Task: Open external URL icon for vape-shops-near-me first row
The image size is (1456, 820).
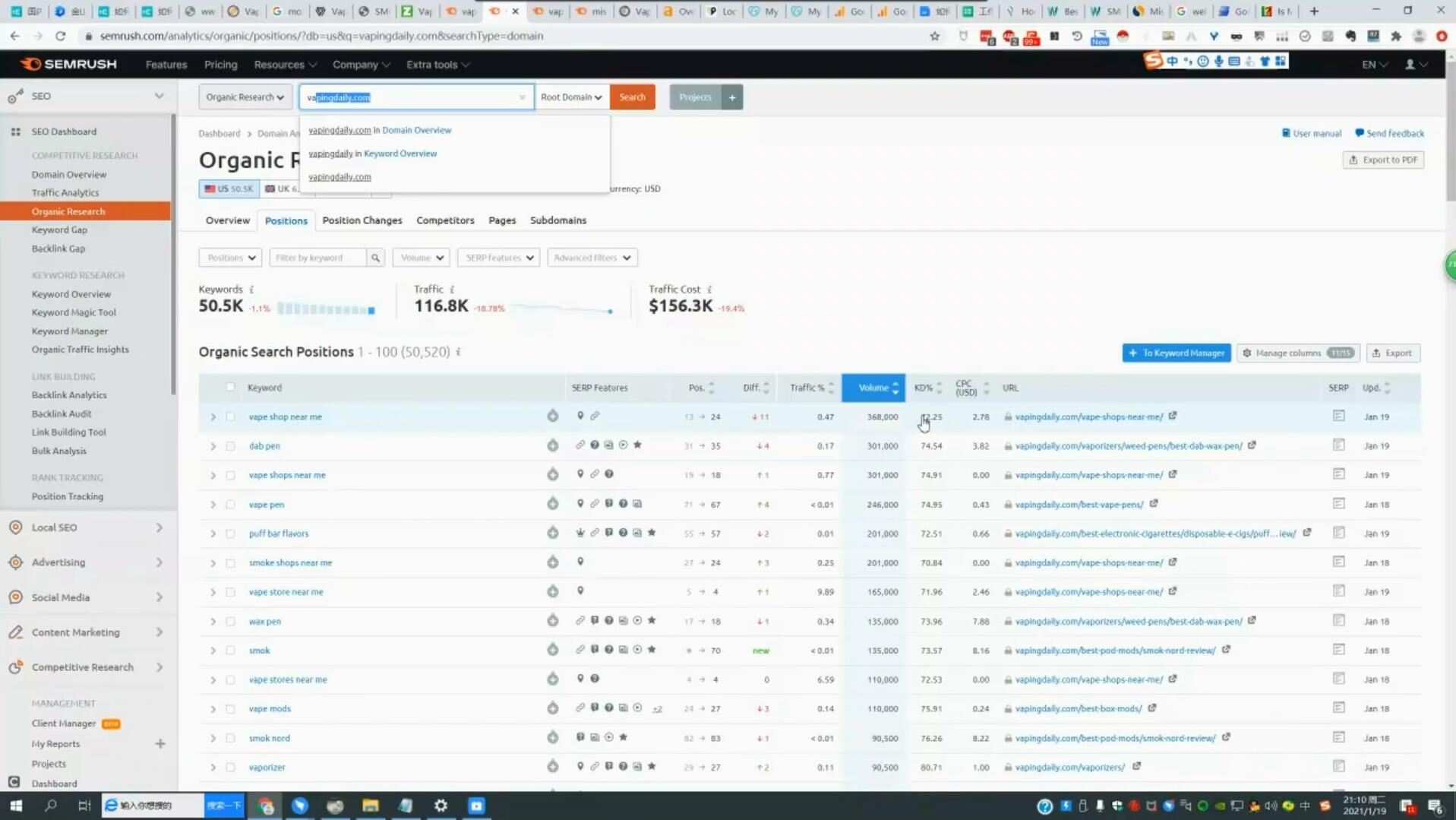Action: pyautogui.click(x=1173, y=416)
